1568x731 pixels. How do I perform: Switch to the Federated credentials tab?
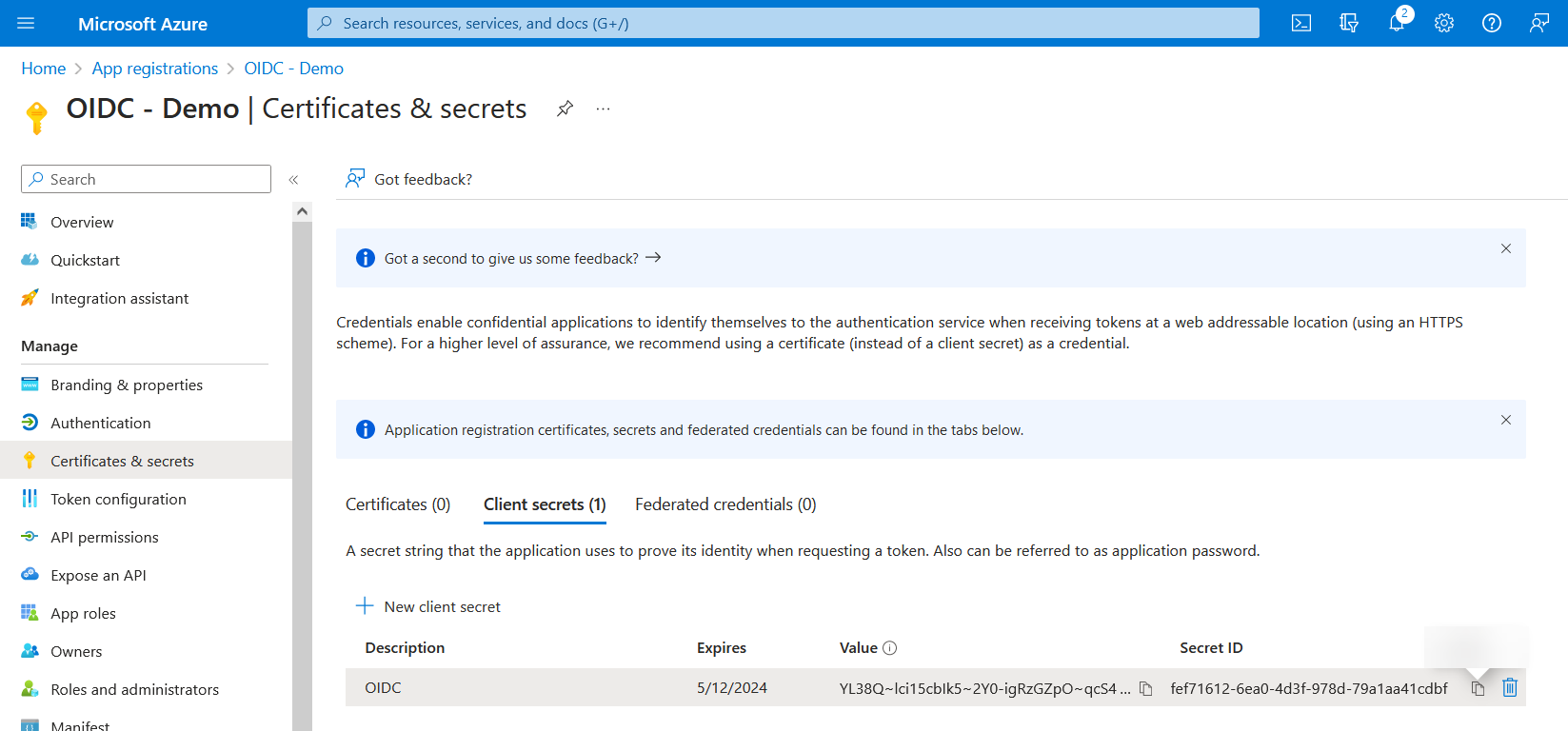tap(725, 504)
